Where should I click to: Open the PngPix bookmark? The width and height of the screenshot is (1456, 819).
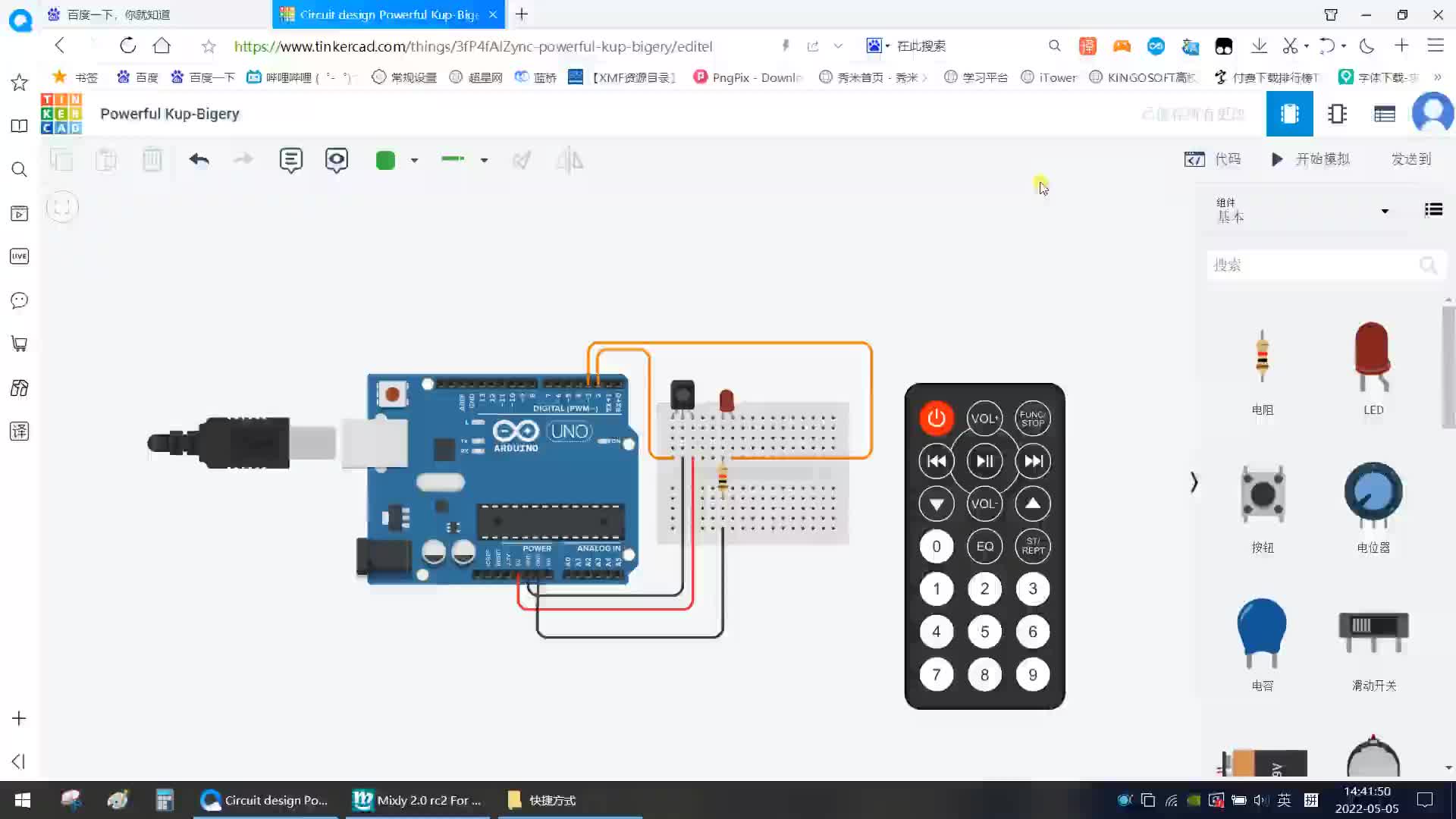748,77
